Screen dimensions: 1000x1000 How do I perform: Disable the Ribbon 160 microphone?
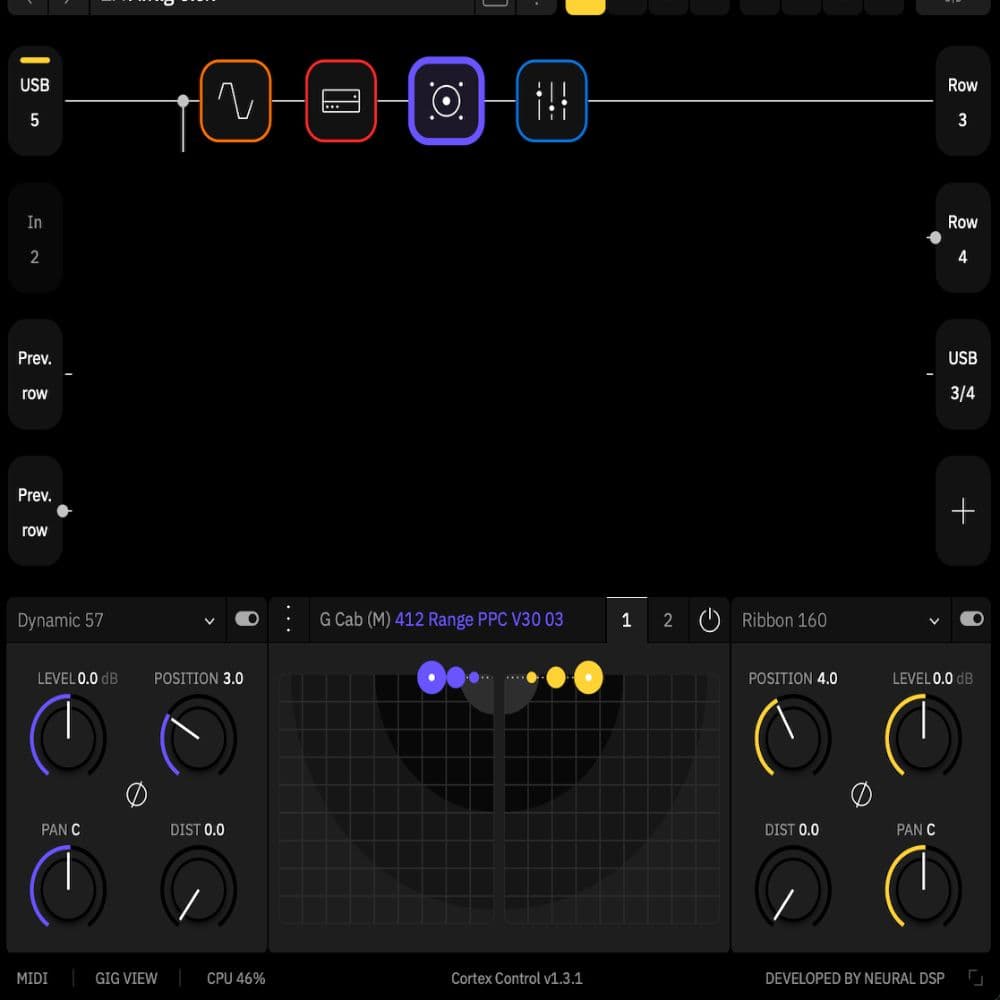point(972,619)
